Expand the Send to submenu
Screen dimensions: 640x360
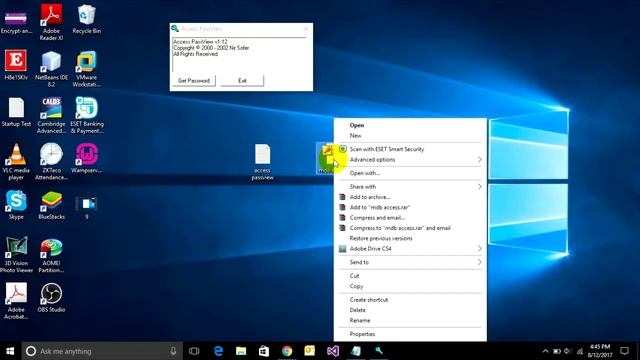tap(410, 262)
